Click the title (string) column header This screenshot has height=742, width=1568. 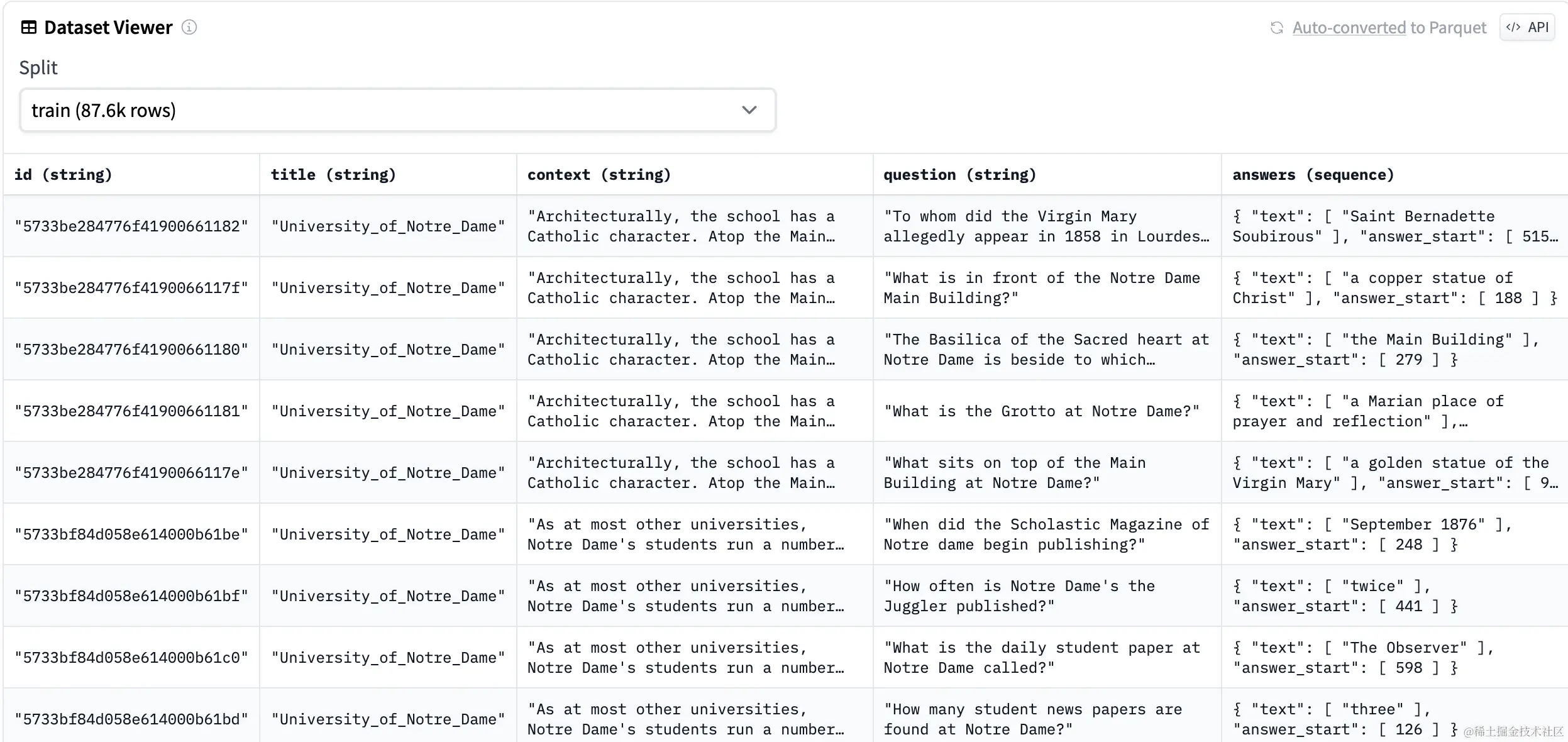pos(333,175)
